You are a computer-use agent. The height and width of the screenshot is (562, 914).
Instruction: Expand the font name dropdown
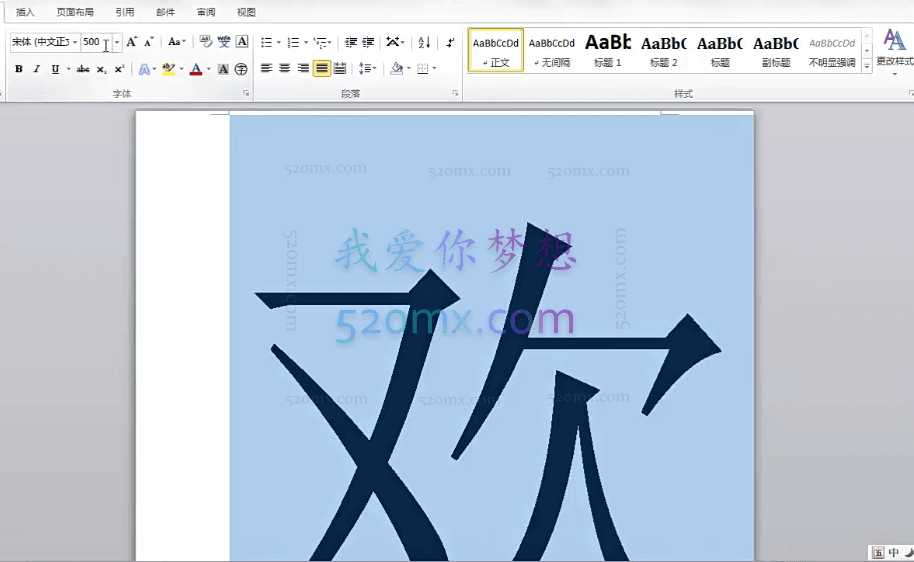coord(75,43)
